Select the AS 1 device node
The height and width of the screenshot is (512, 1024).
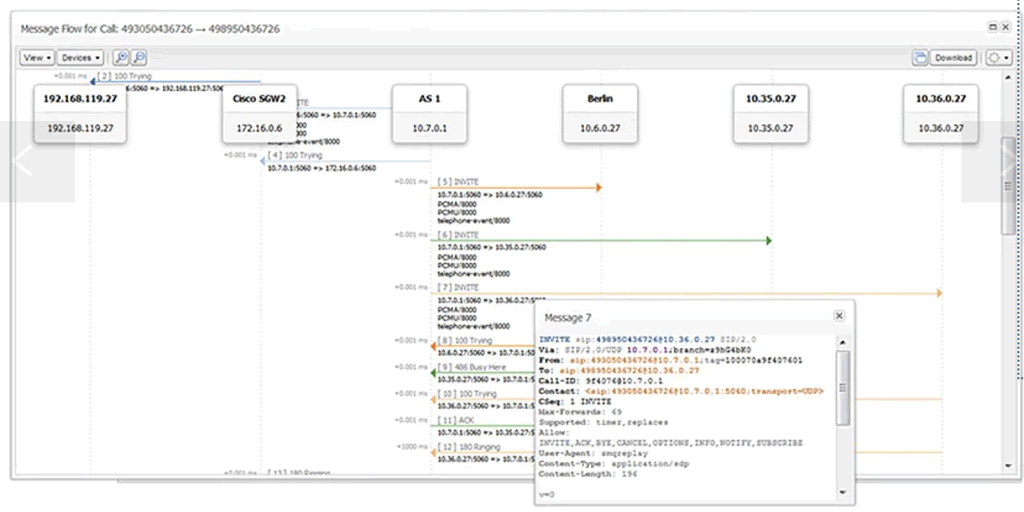pyautogui.click(x=430, y=113)
